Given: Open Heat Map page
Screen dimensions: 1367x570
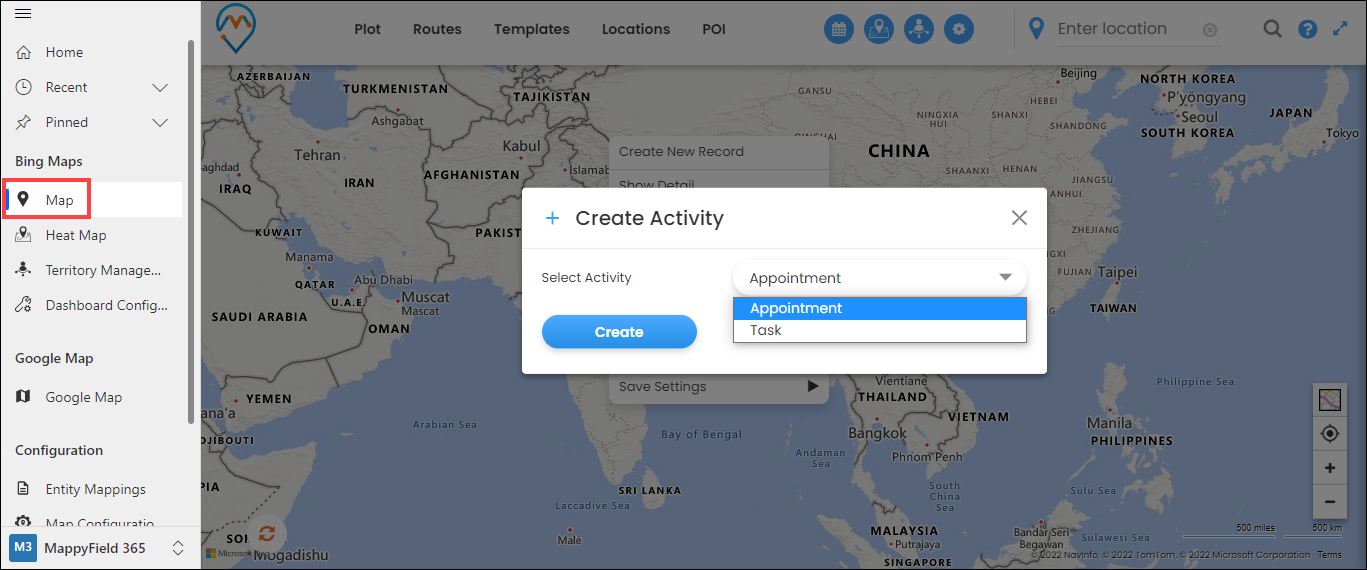Looking at the screenshot, I should point(75,235).
